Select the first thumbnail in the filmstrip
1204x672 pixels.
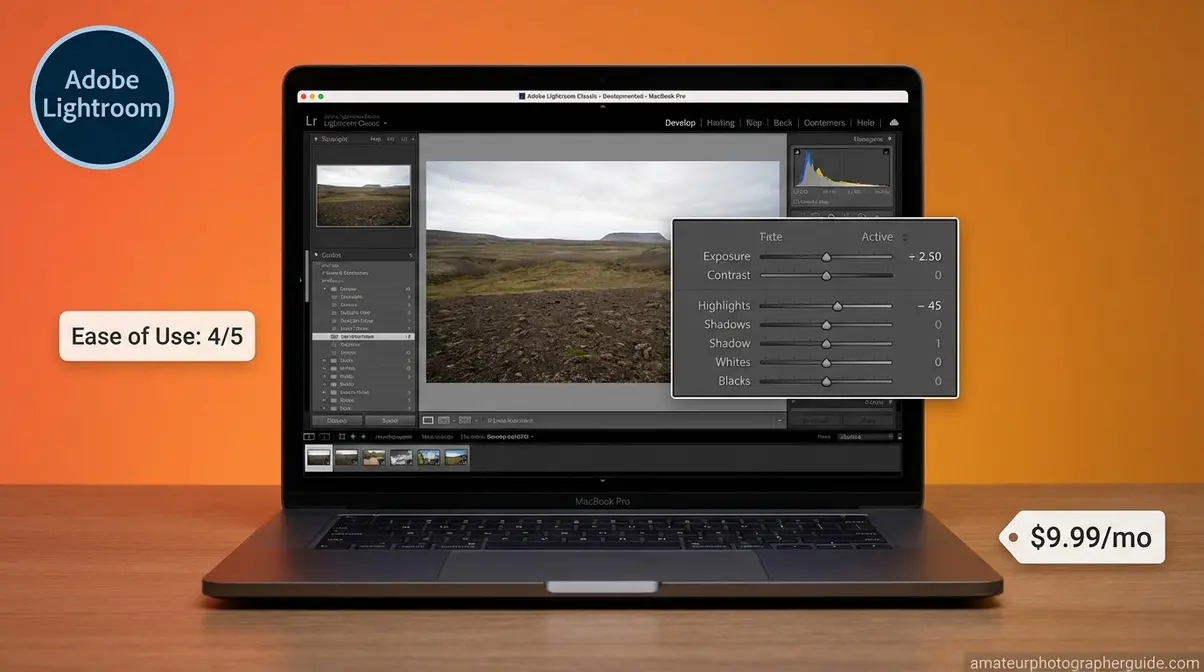tap(317, 456)
